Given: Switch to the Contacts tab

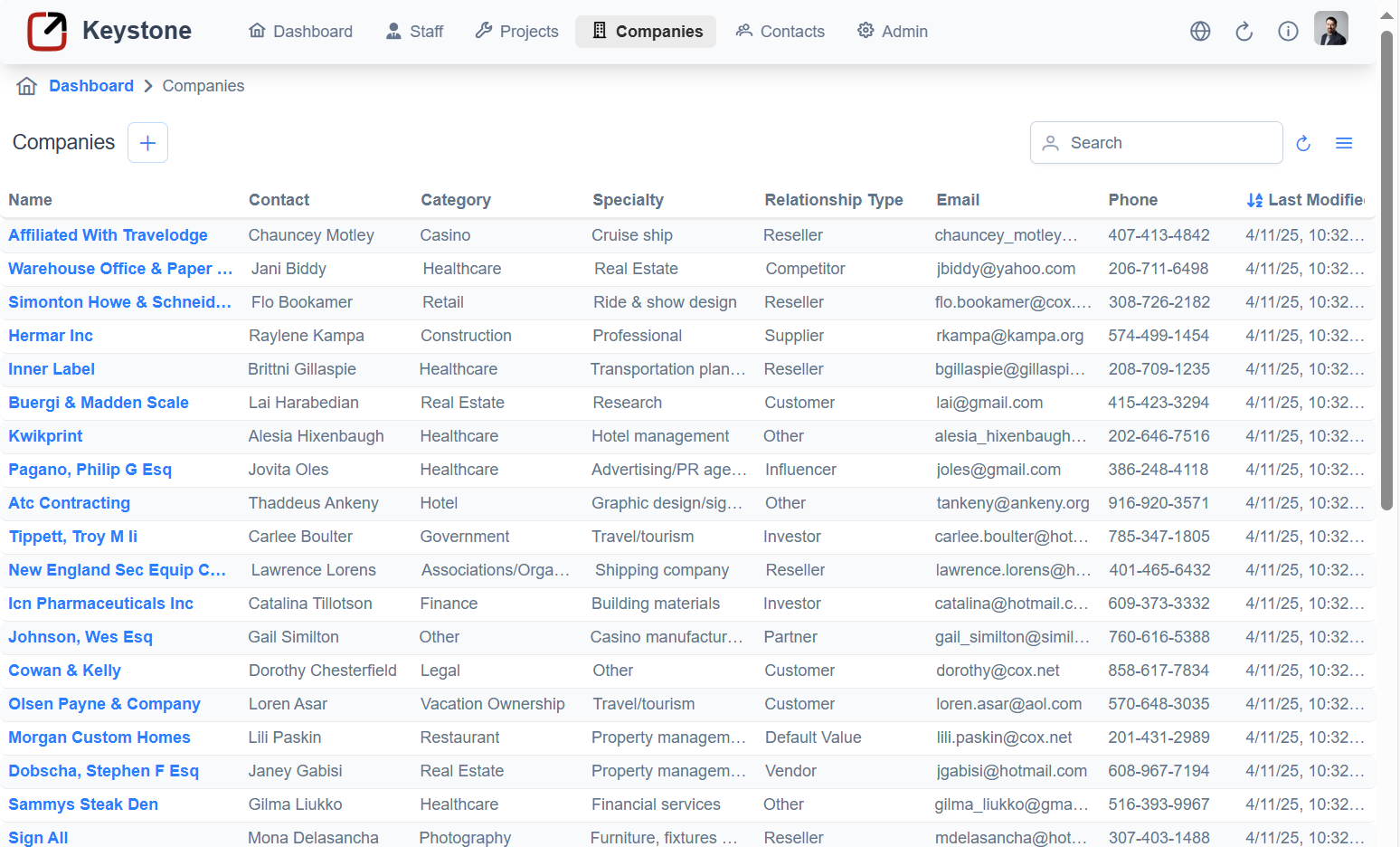Looking at the screenshot, I should (780, 32).
